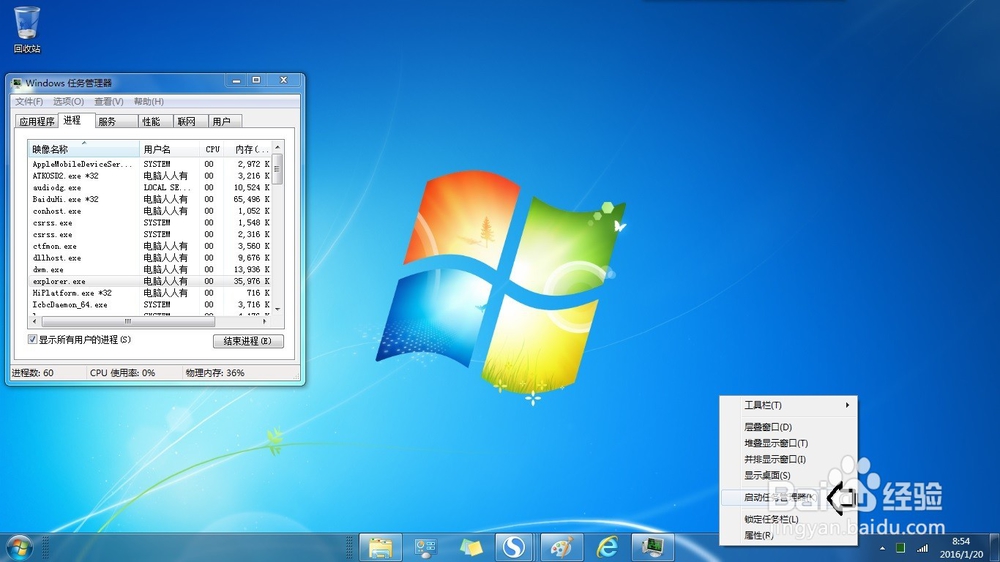1000x562 pixels.
Task: Select the conhost.exe process
Action: [150, 211]
